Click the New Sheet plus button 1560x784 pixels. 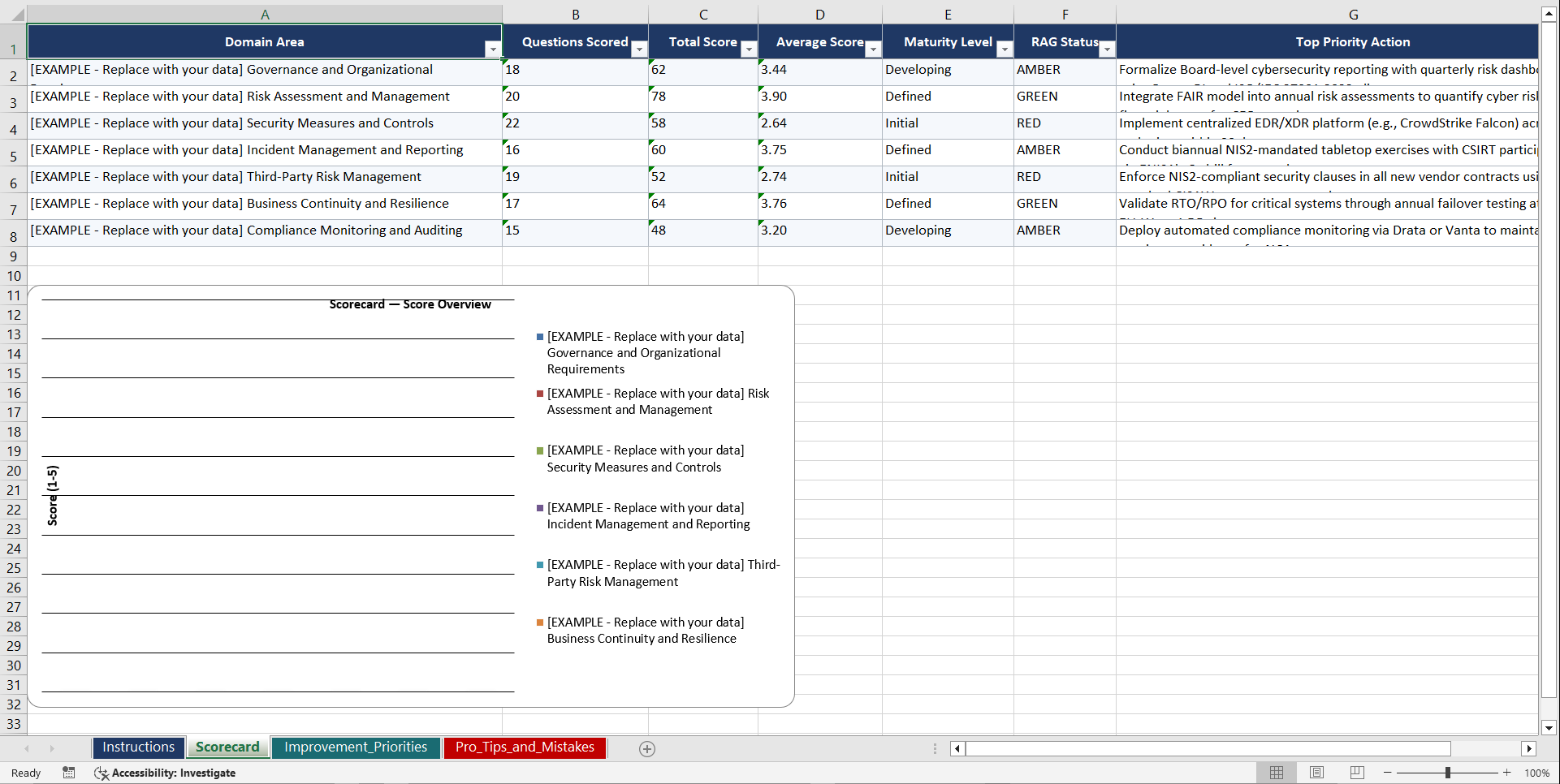coord(647,748)
